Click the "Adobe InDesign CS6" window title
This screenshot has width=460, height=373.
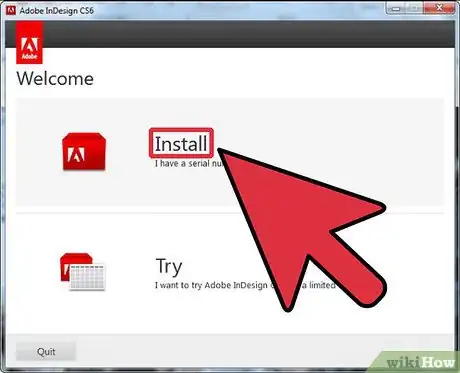[x=56, y=11]
